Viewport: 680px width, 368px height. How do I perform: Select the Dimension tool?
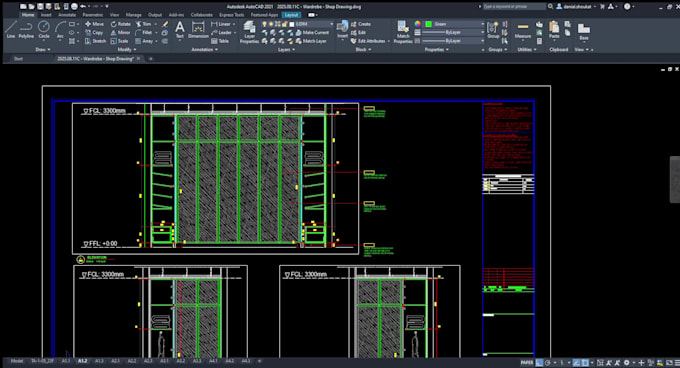click(198, 30)
